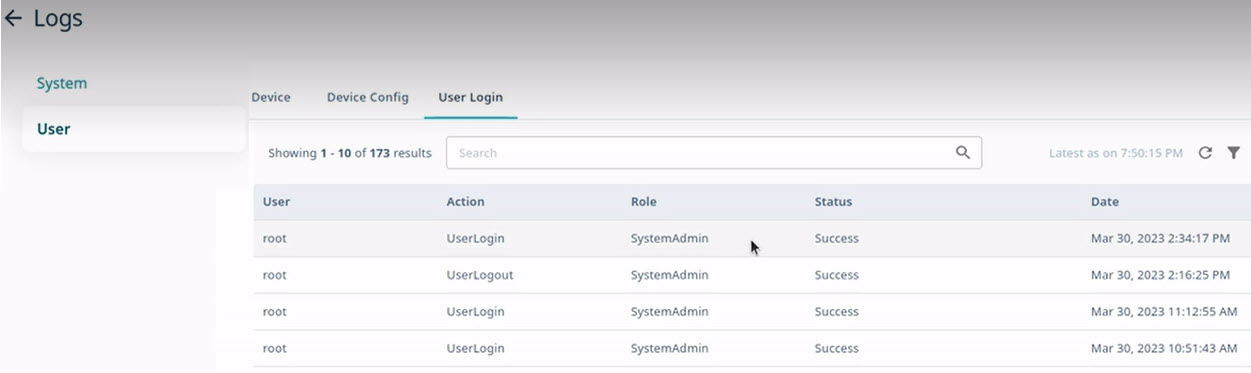
Task: Go back using the Logs arrow
Action: [x=14, y=19]
